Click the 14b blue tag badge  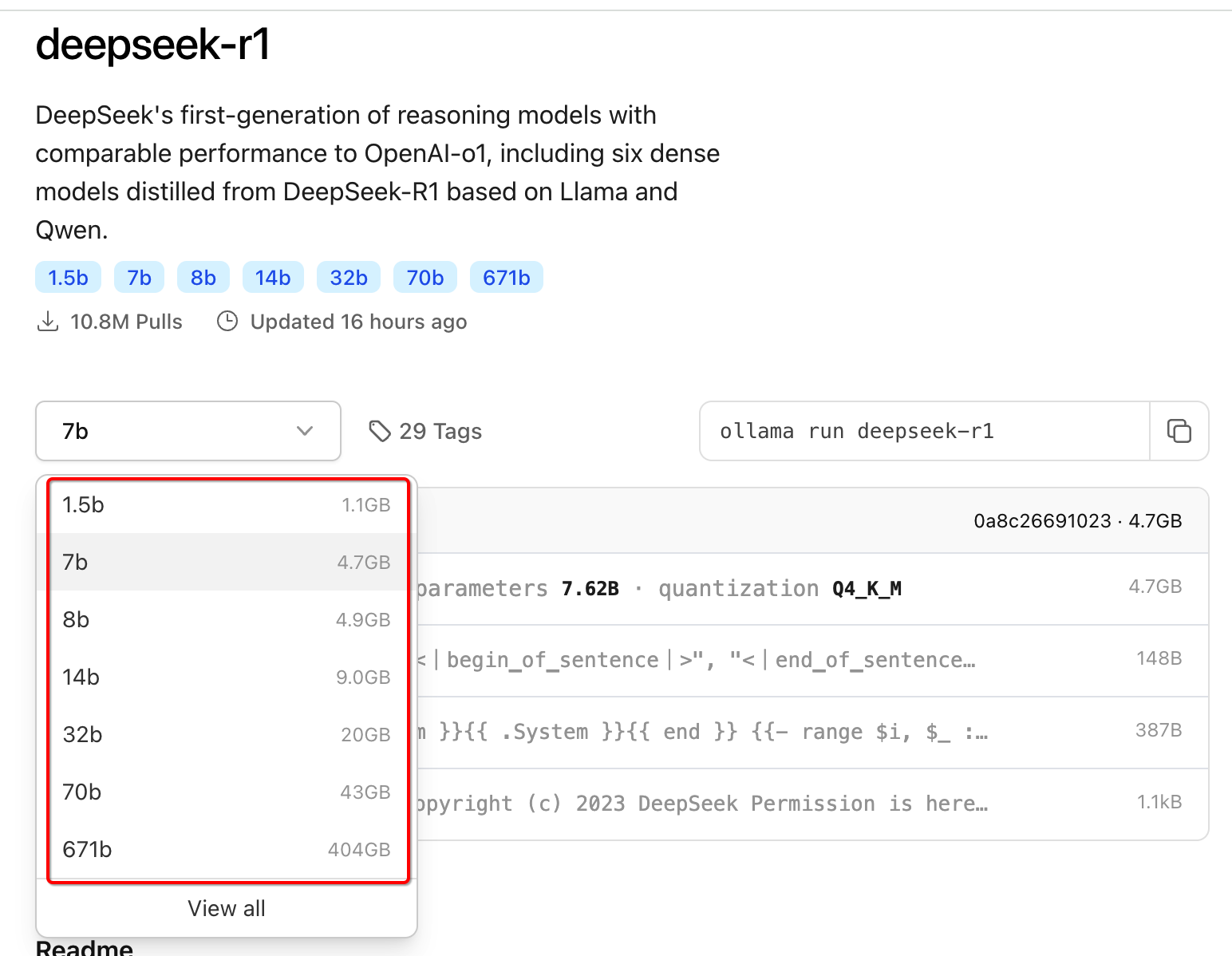(x=273, y=278)
